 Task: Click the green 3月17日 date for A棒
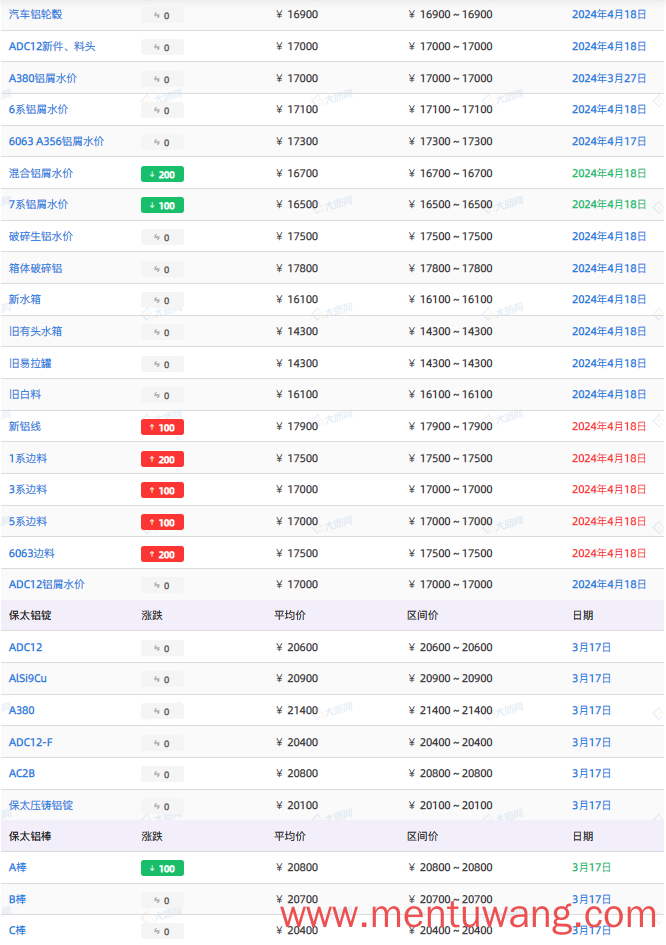point(591,867)
